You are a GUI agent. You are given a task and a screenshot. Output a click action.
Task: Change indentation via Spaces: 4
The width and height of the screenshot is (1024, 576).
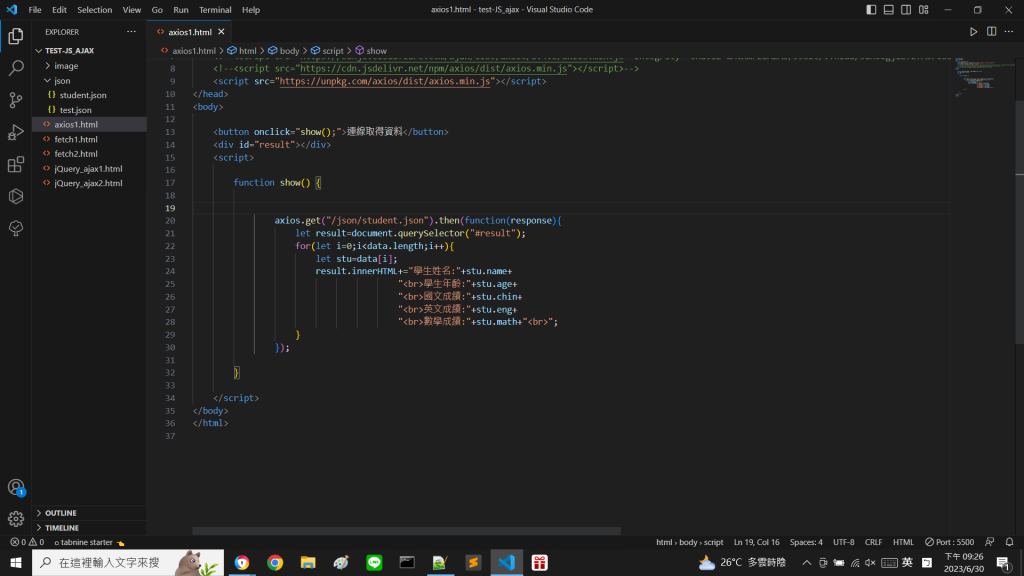(x=806, y=542)
